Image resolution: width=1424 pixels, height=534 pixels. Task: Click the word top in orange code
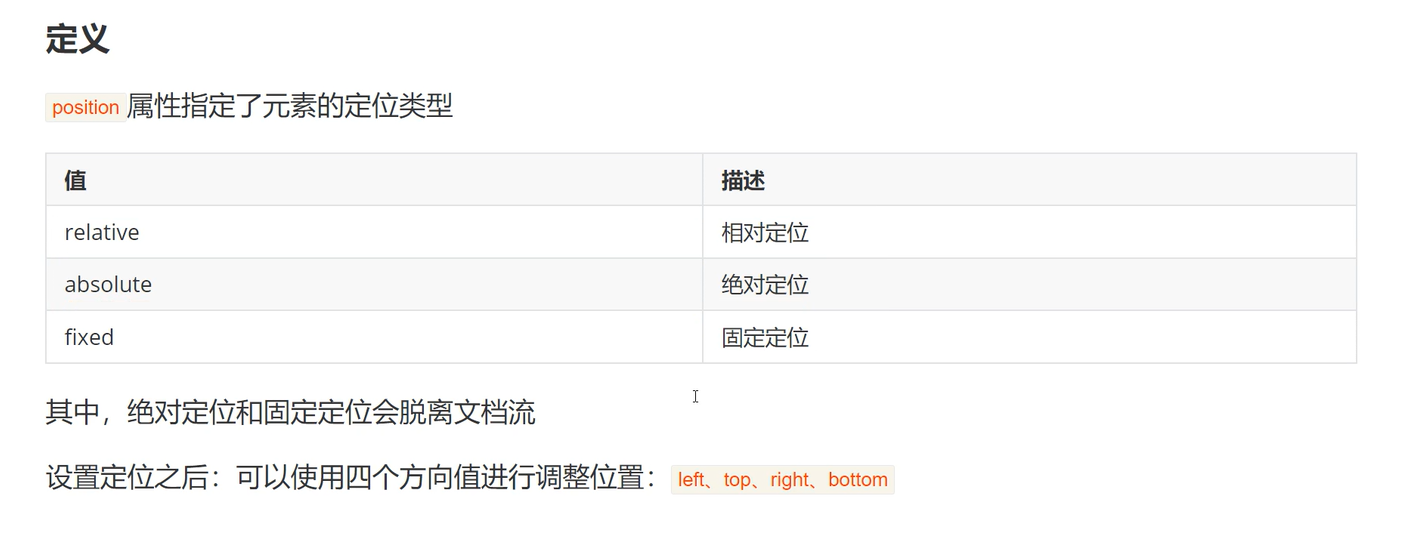tap(736, 480)
